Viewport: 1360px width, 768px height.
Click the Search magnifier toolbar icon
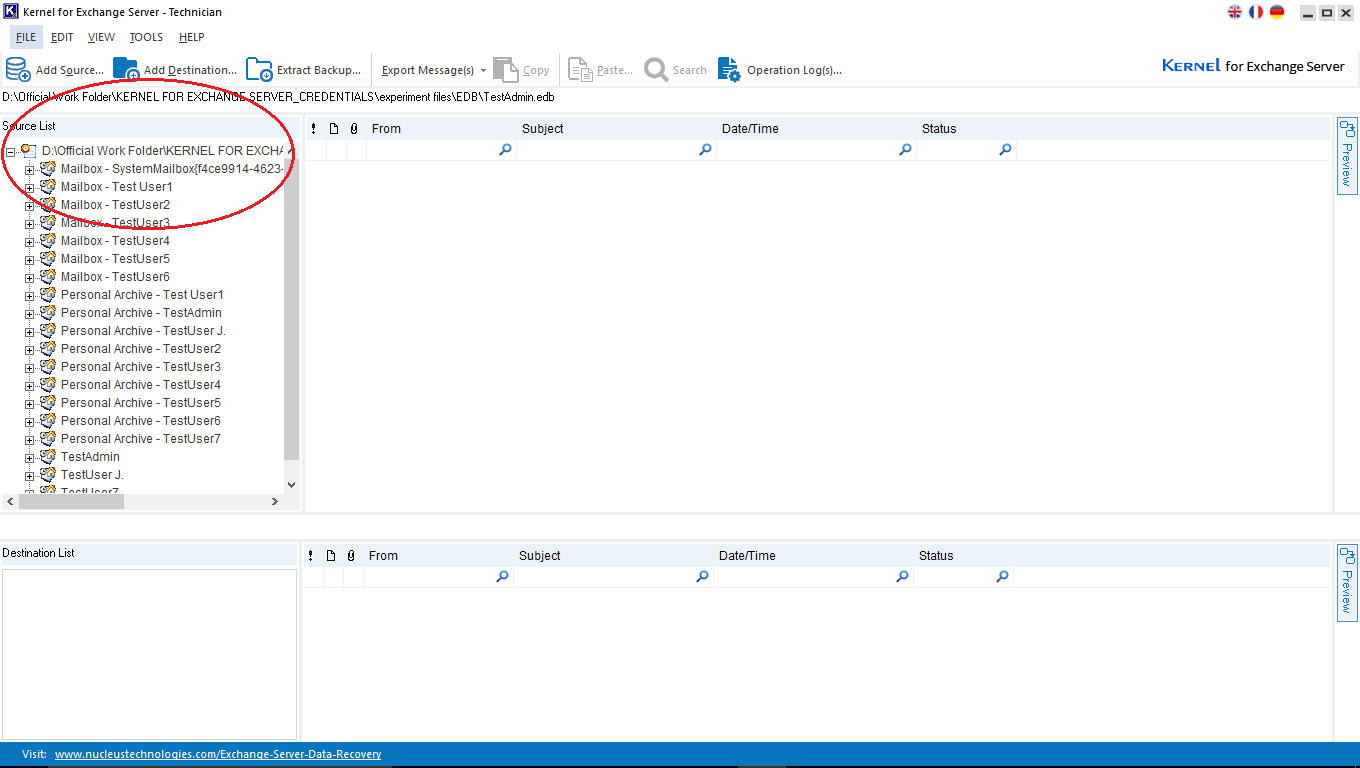[x=656, y=69]
